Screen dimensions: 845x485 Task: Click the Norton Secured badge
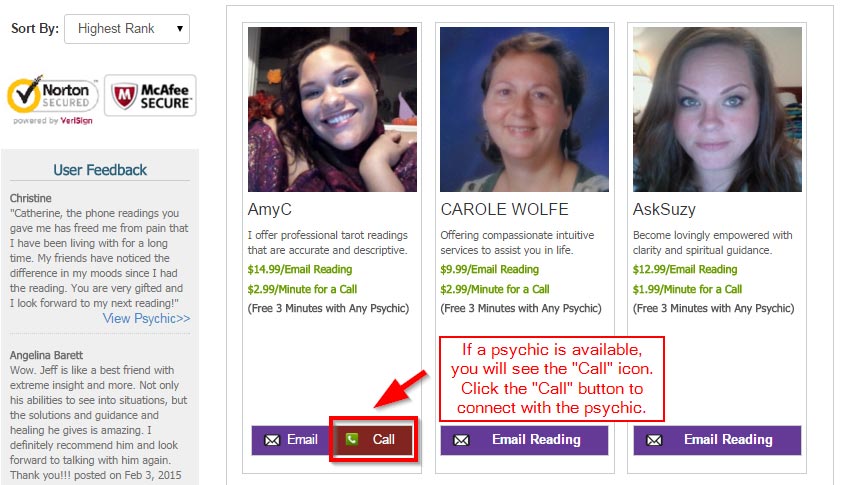[x=52, y=100]
